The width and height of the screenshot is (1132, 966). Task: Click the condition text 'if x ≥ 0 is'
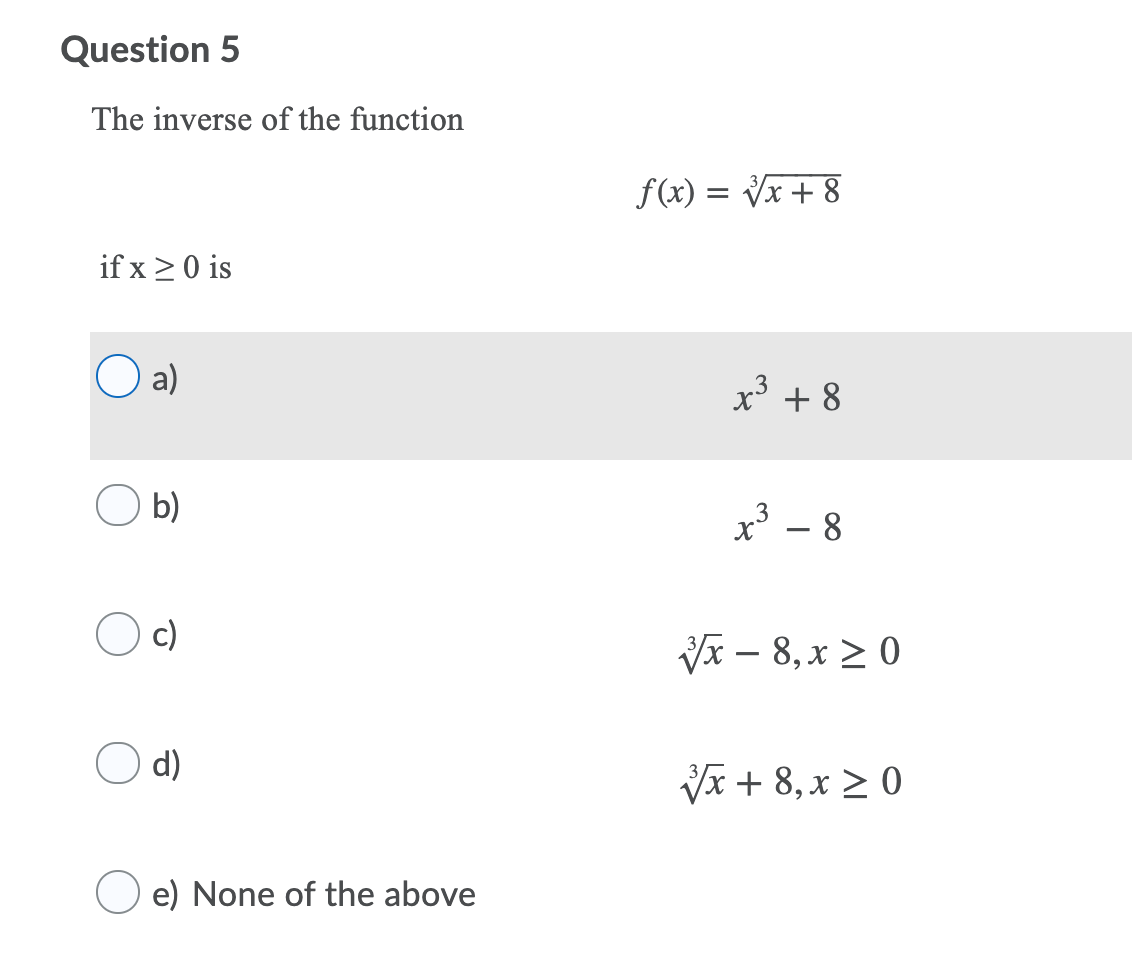pos(166,267)
